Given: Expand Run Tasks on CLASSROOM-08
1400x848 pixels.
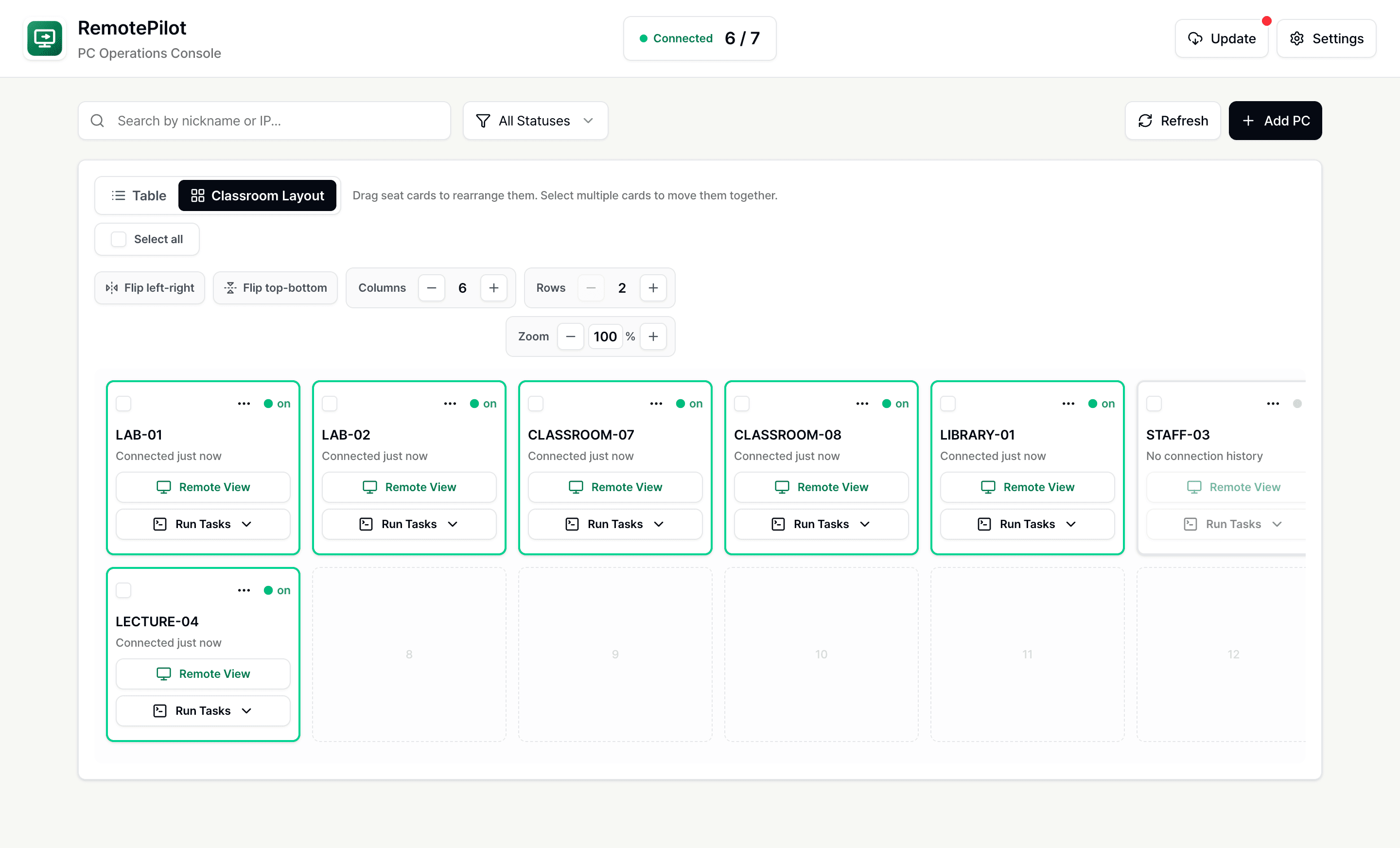Looking at the screenshot, I should tap(821, 524).
